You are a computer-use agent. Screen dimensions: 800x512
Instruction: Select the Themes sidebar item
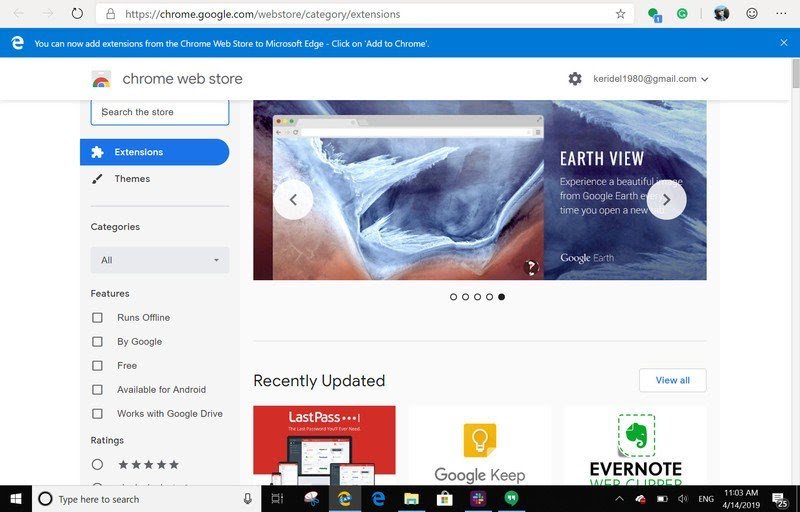(x=132, y=178)
